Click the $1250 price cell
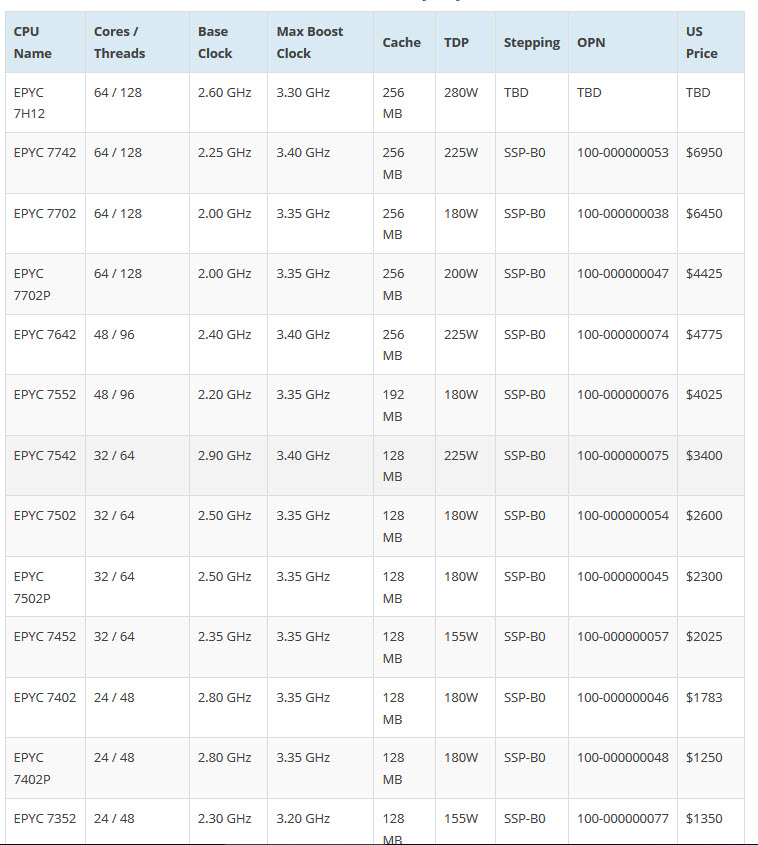The width and height of the screenshot is (758, 845). tap(711, 768)
